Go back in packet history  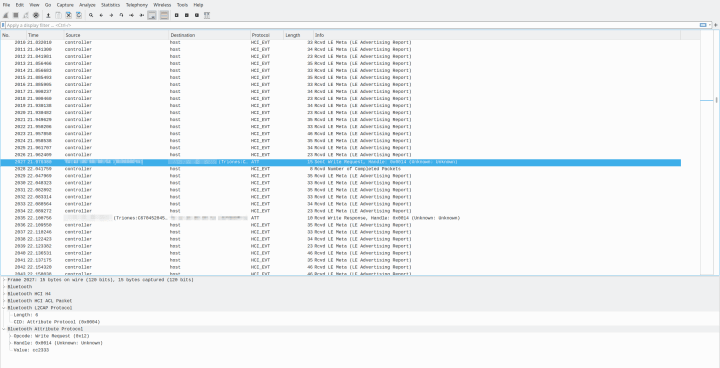point(101,15)
